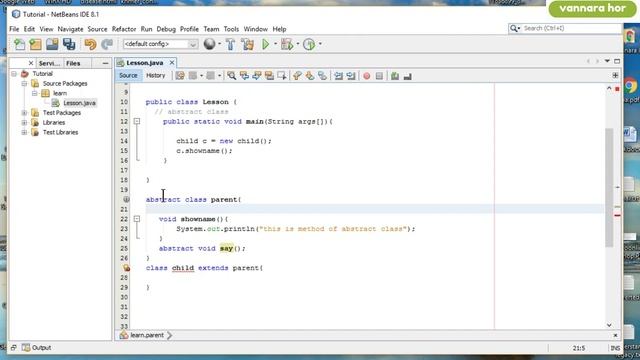Collapse the Source Packages node
Image resolution: width=640 pixels, height=360 pixels.
[x=24, y=83]
